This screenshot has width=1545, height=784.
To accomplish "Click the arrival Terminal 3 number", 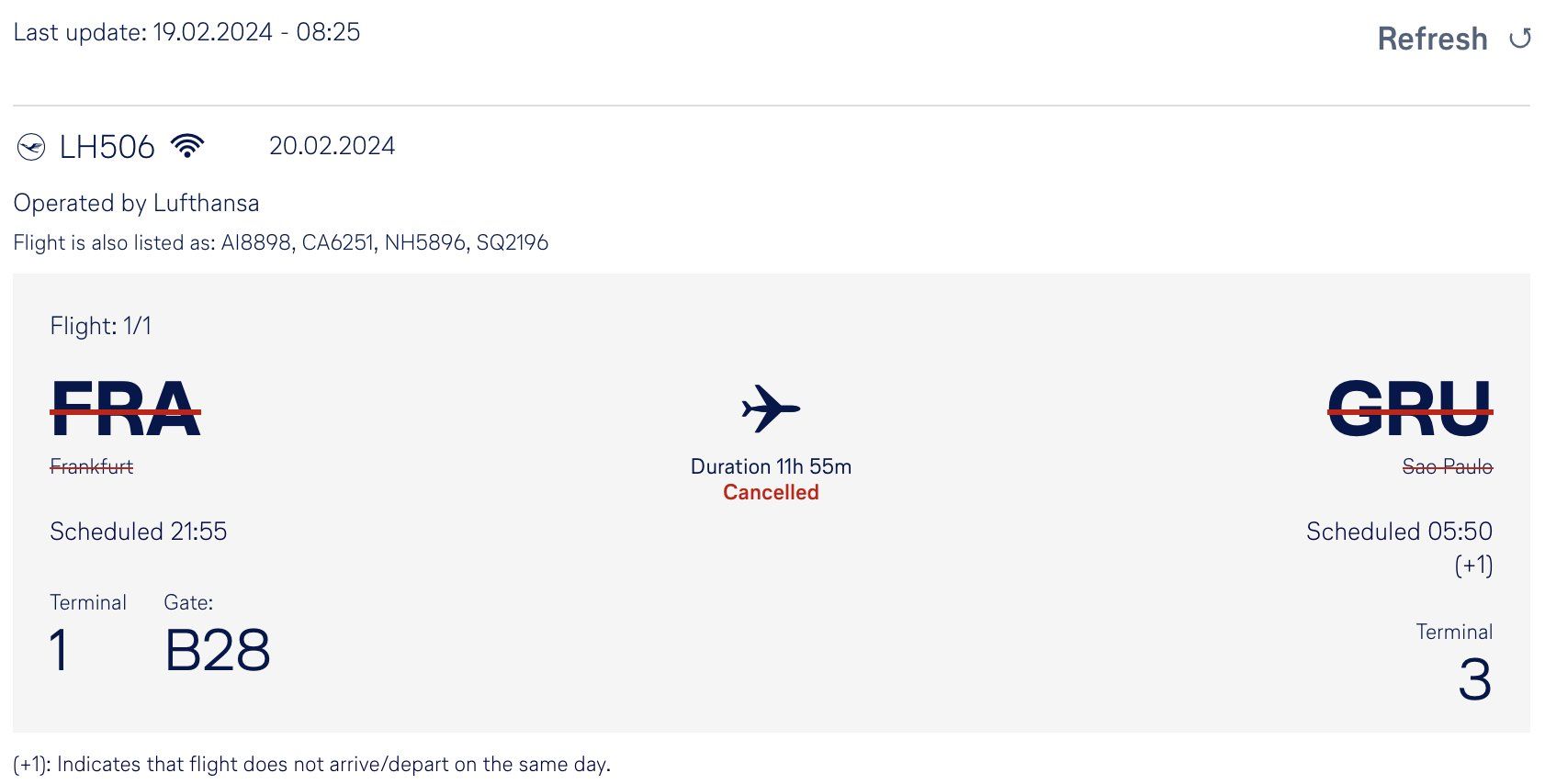I will pos(1475,679).
